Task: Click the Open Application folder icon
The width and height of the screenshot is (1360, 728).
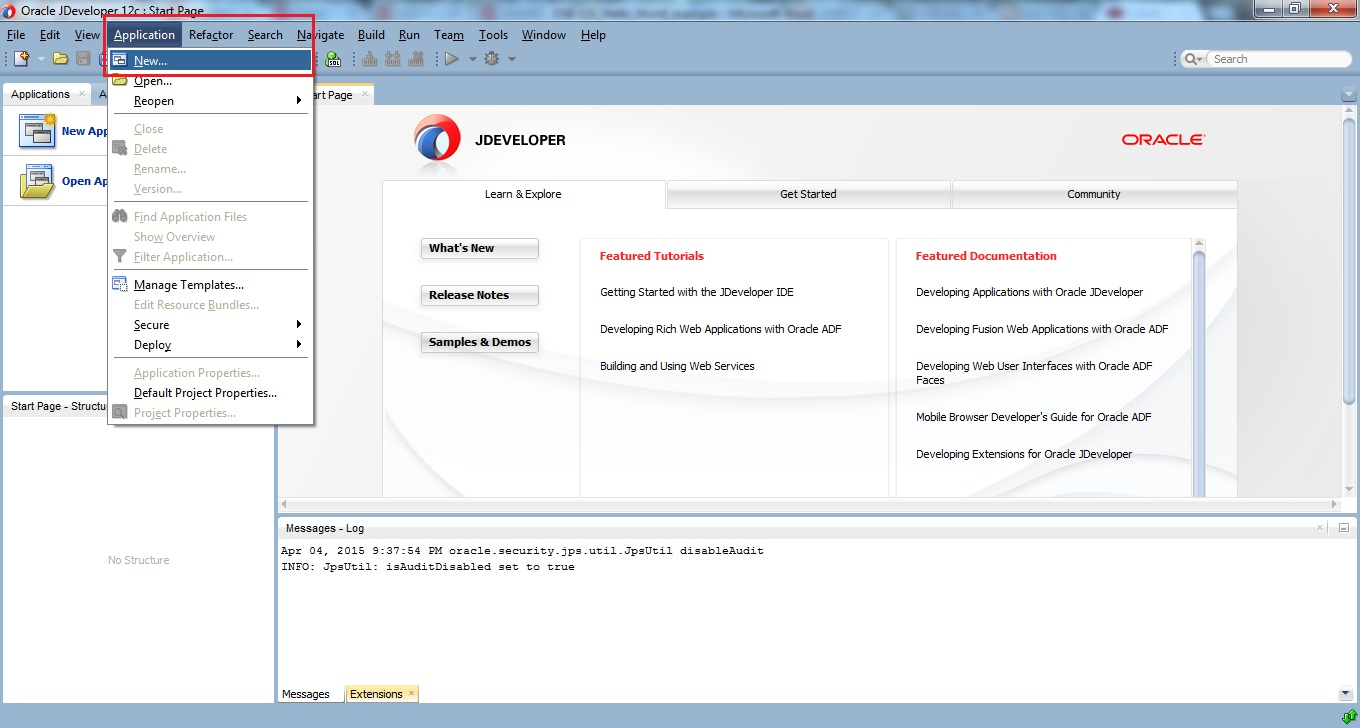Action: coord(38,181)
